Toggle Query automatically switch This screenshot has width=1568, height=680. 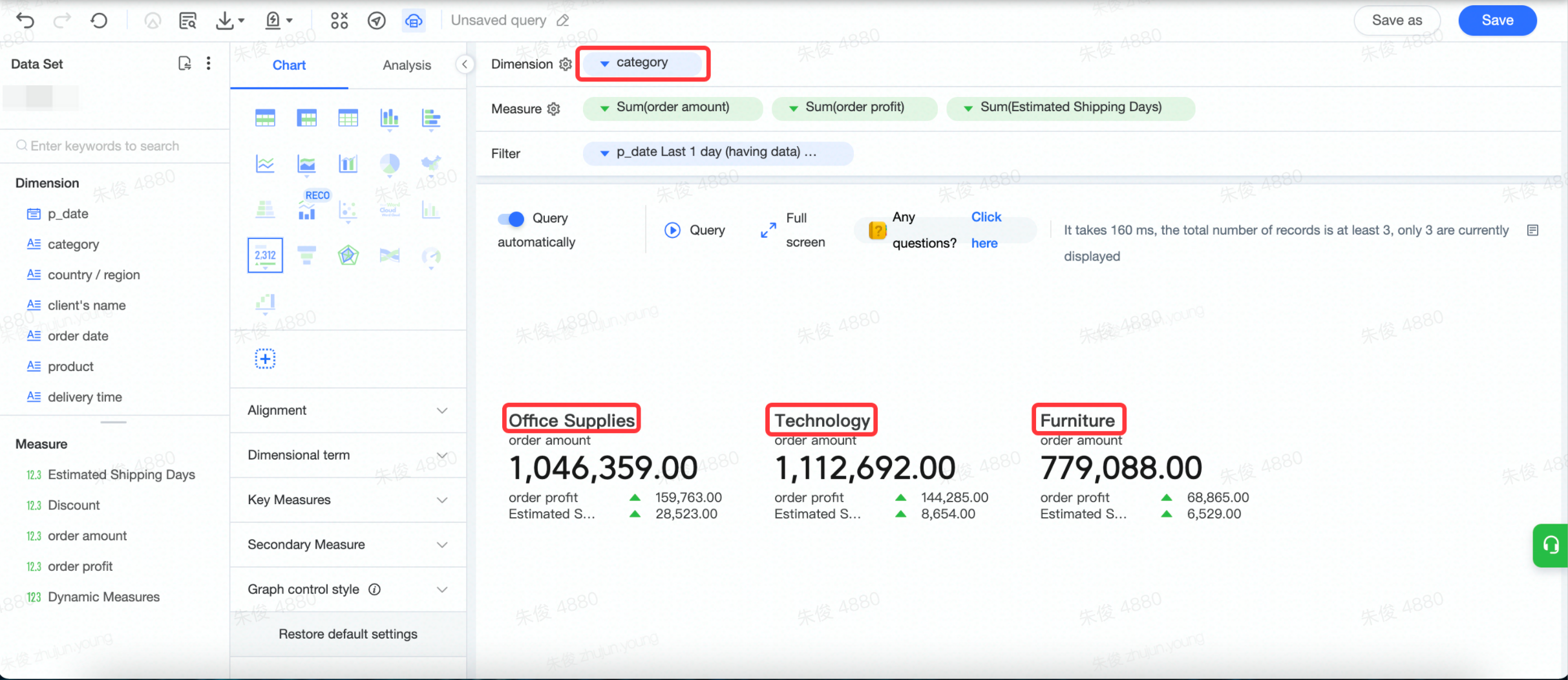pos(511,218)
